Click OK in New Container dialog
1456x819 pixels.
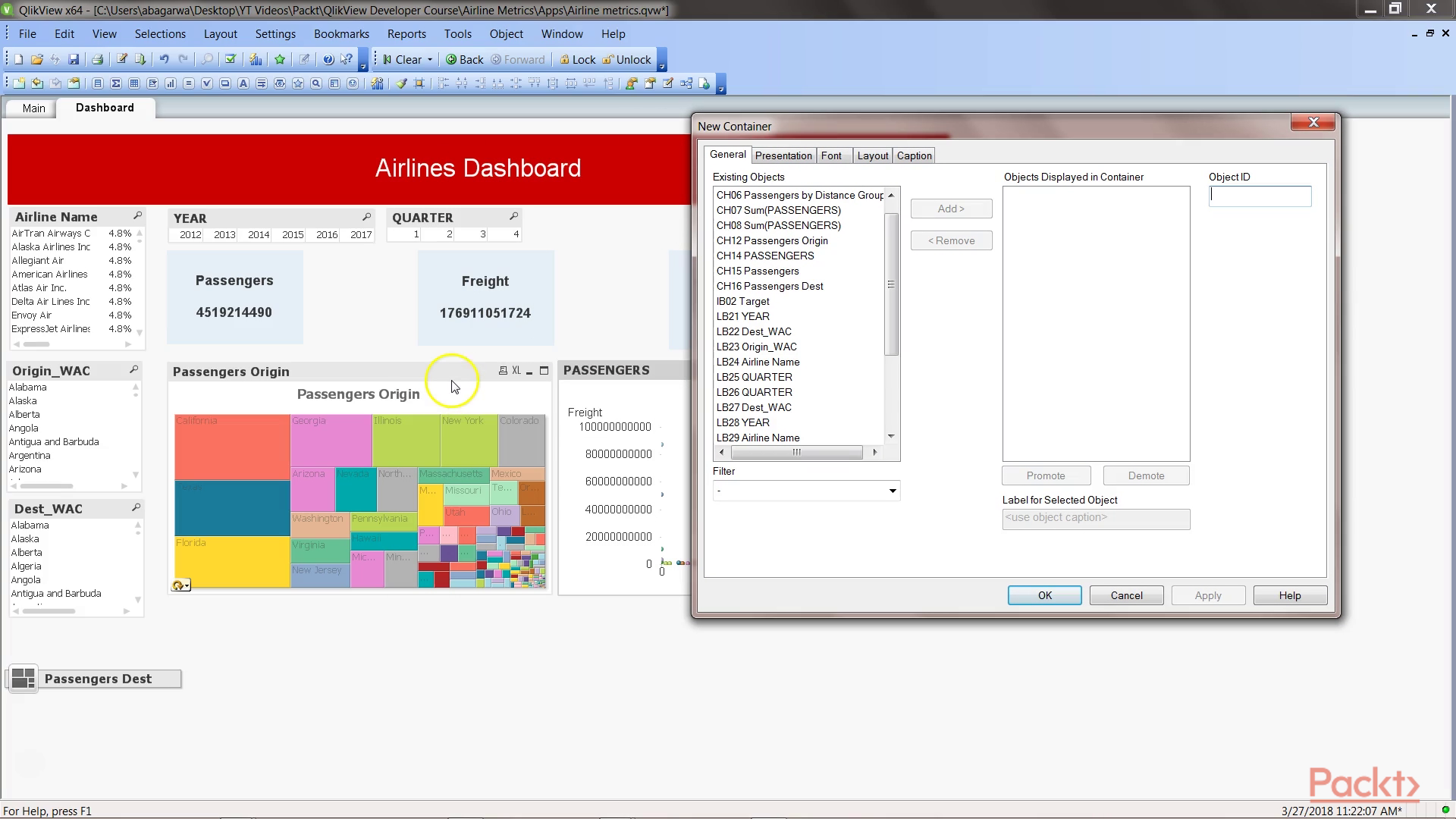click(1044, 595)
